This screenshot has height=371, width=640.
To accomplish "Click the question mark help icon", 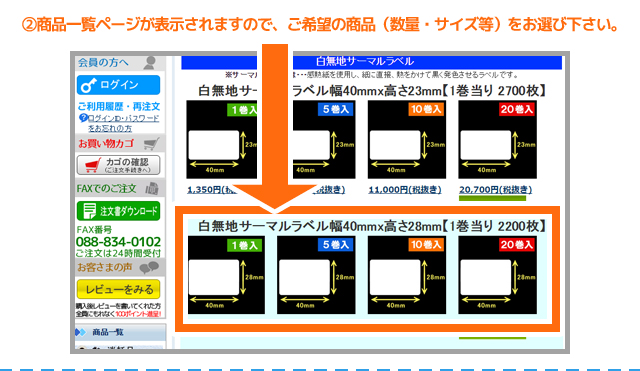I will (83, 118).
